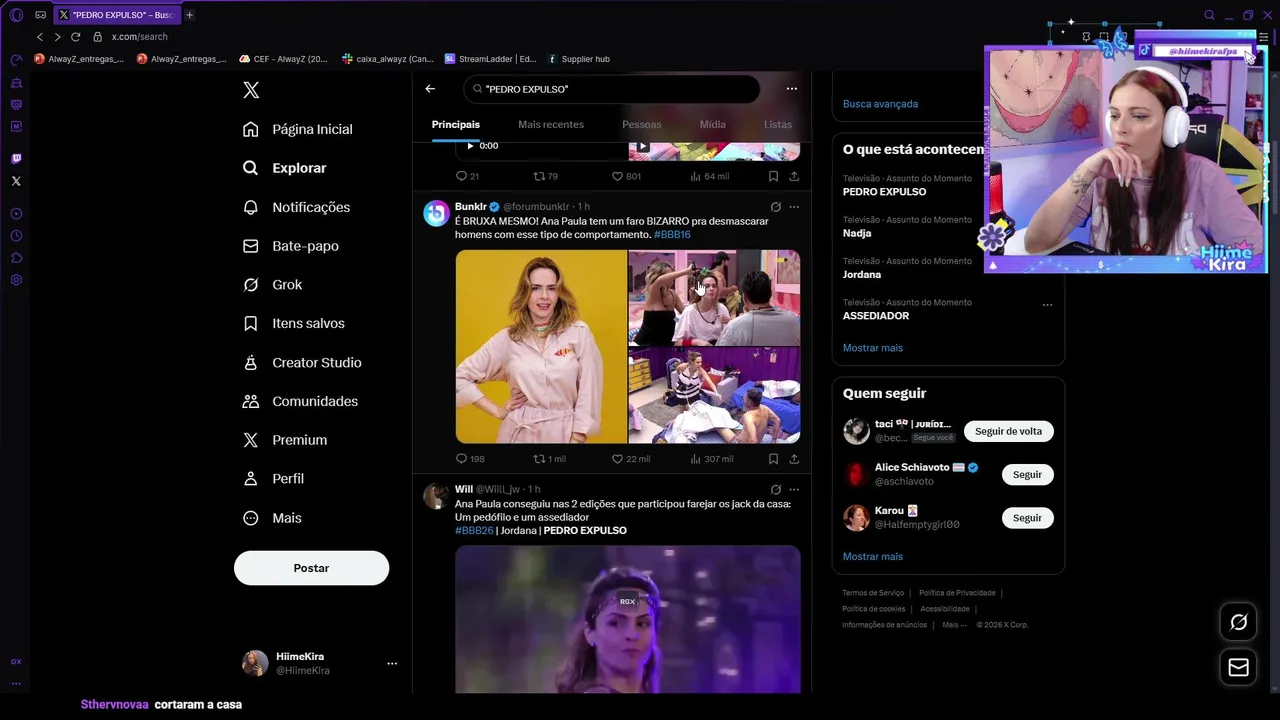Click the X logo in the sidebar
Image resolution: width=1280 pixels, height=720 pixels.
251,90
